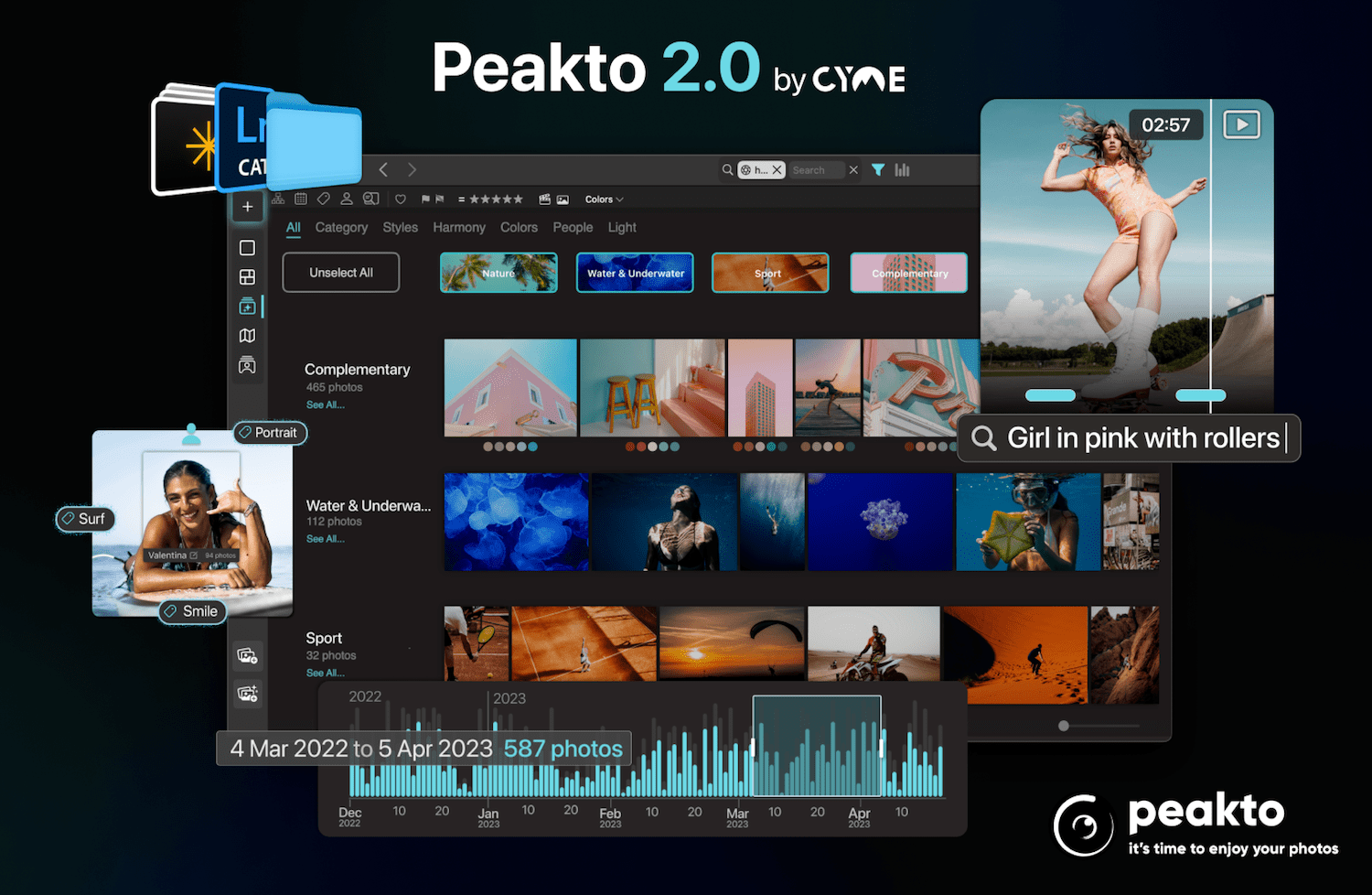Screen dimensions: 1372x895
Task: Click the upper icon above the timeline in the sidebar
Action: click(247, 655)
